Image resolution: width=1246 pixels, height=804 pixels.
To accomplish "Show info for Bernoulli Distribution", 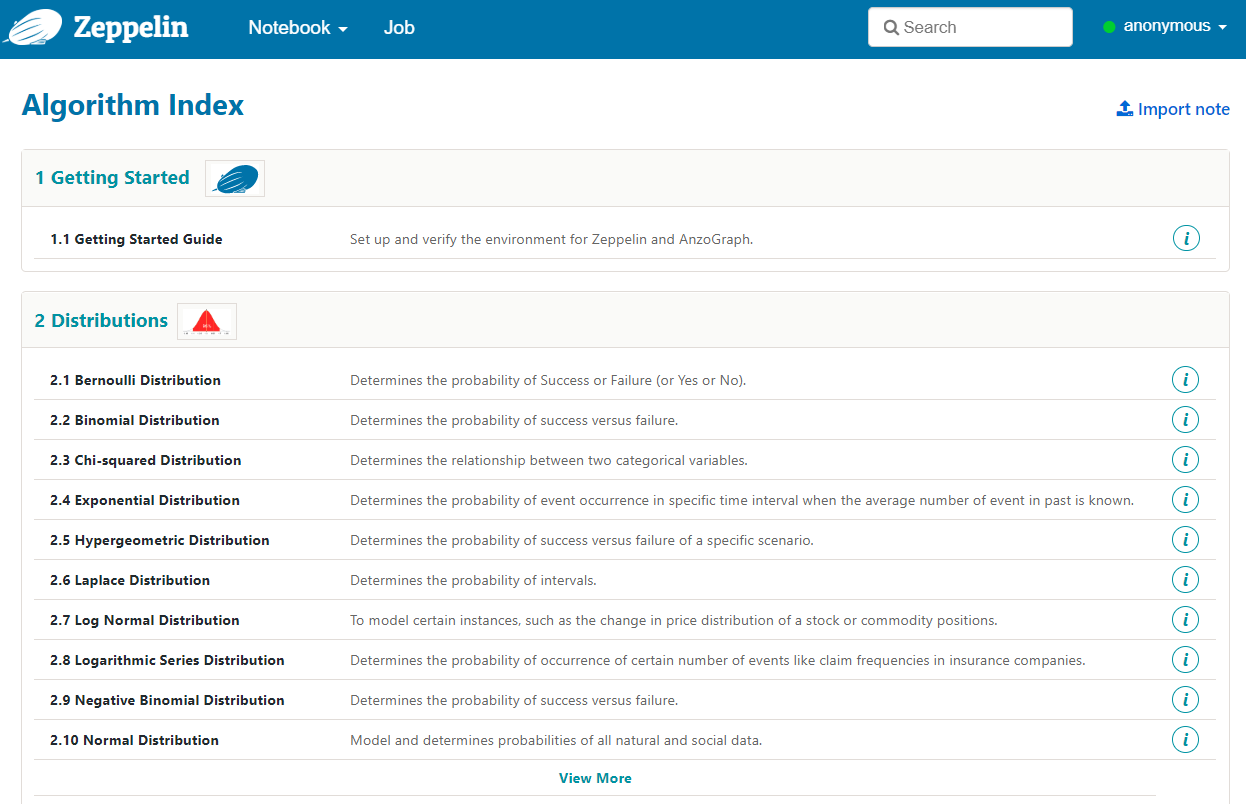I will click(1185, 380).
